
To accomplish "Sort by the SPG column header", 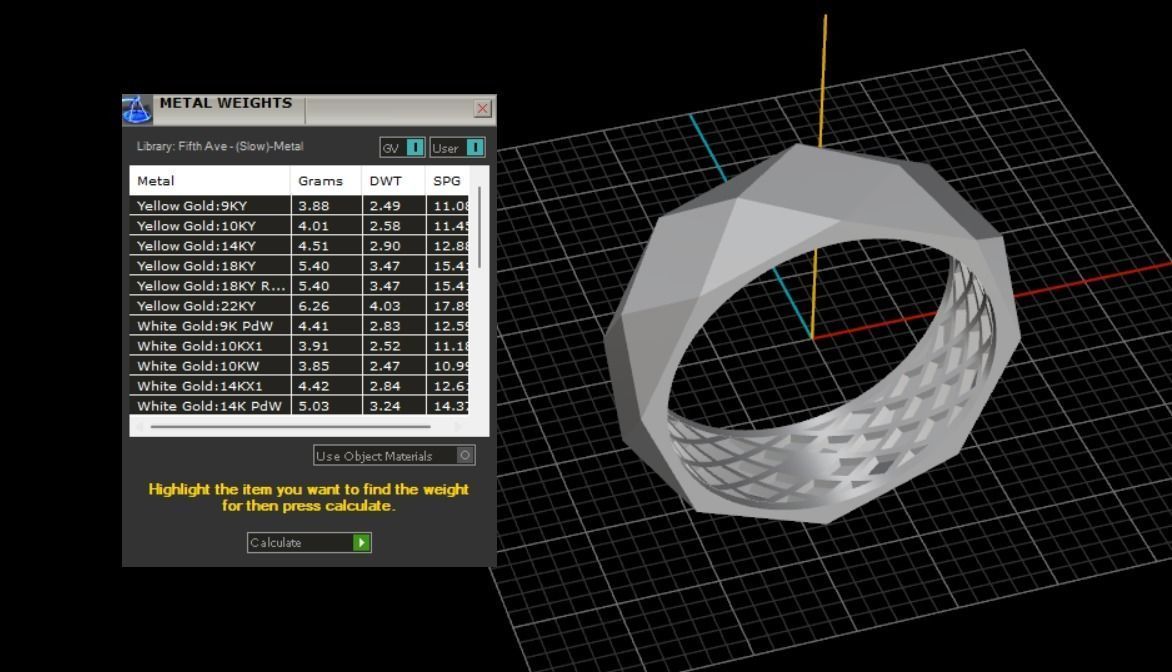I will pos(447,181).
